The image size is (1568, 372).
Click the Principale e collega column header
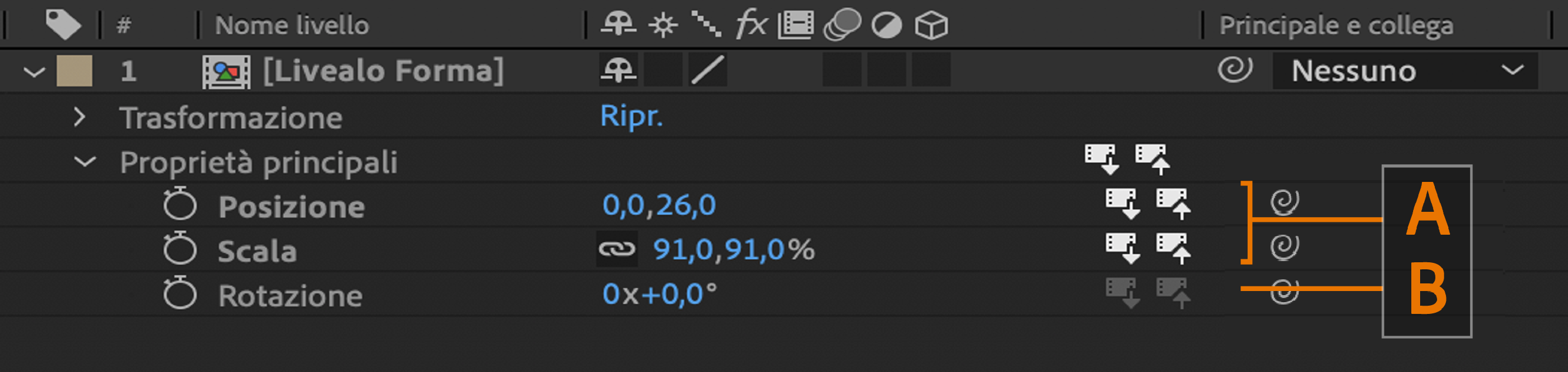(1336, 26)
